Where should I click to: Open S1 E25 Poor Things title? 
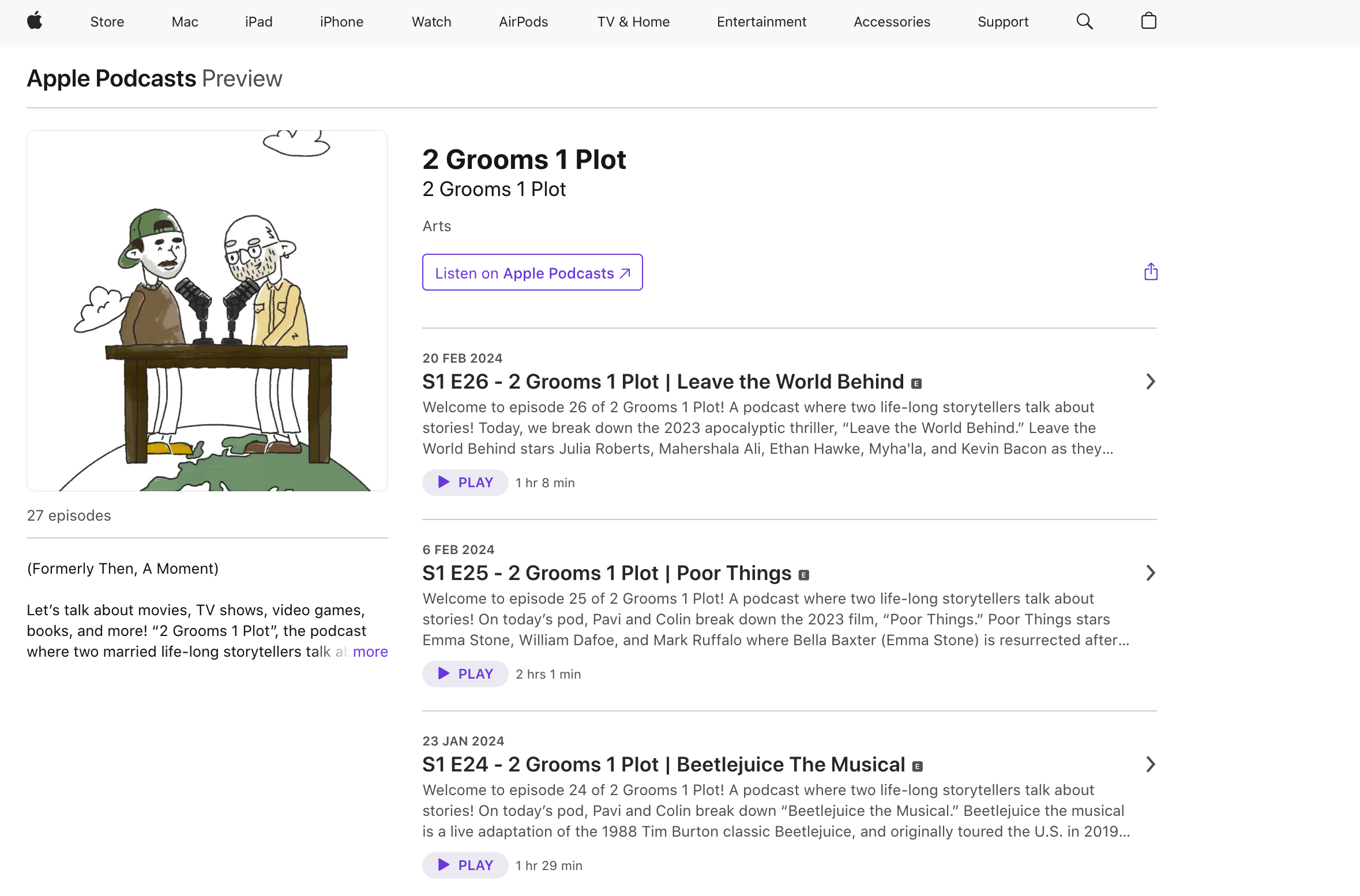pos(607,573)
